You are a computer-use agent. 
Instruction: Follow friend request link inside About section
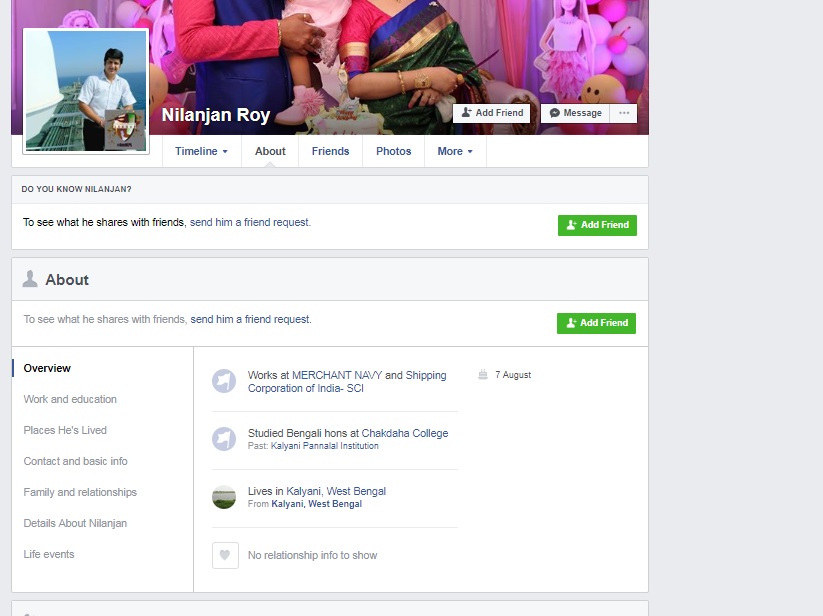pyautogui.click(x=250, y=320)
